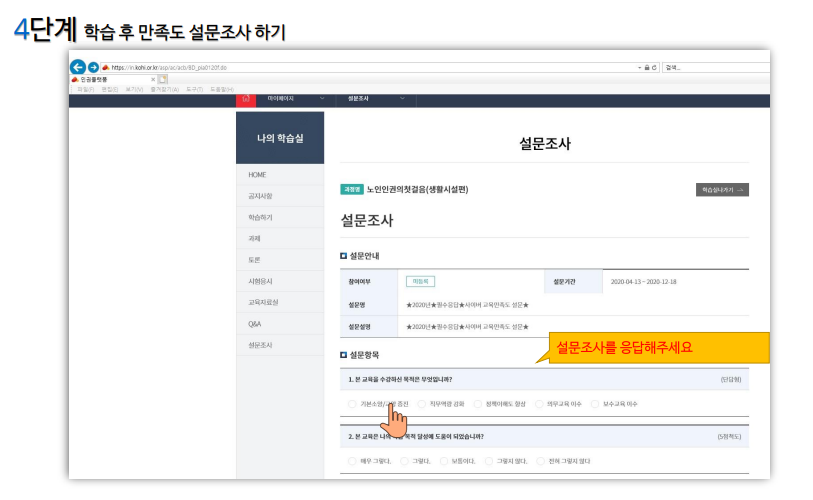Click the 학습실나가기 button

pos(722,190)
